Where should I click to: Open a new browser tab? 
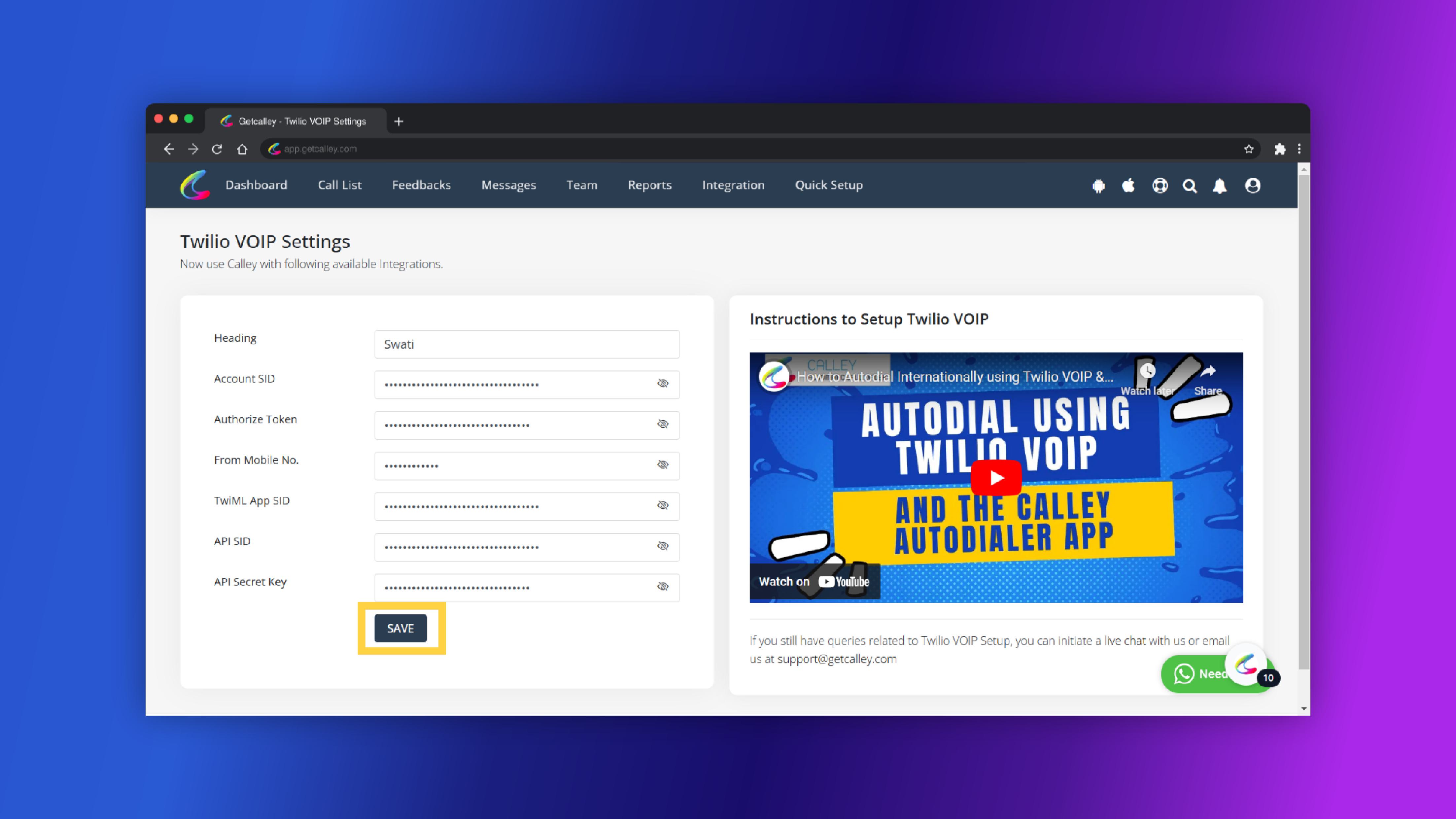(x=399, y=121)
